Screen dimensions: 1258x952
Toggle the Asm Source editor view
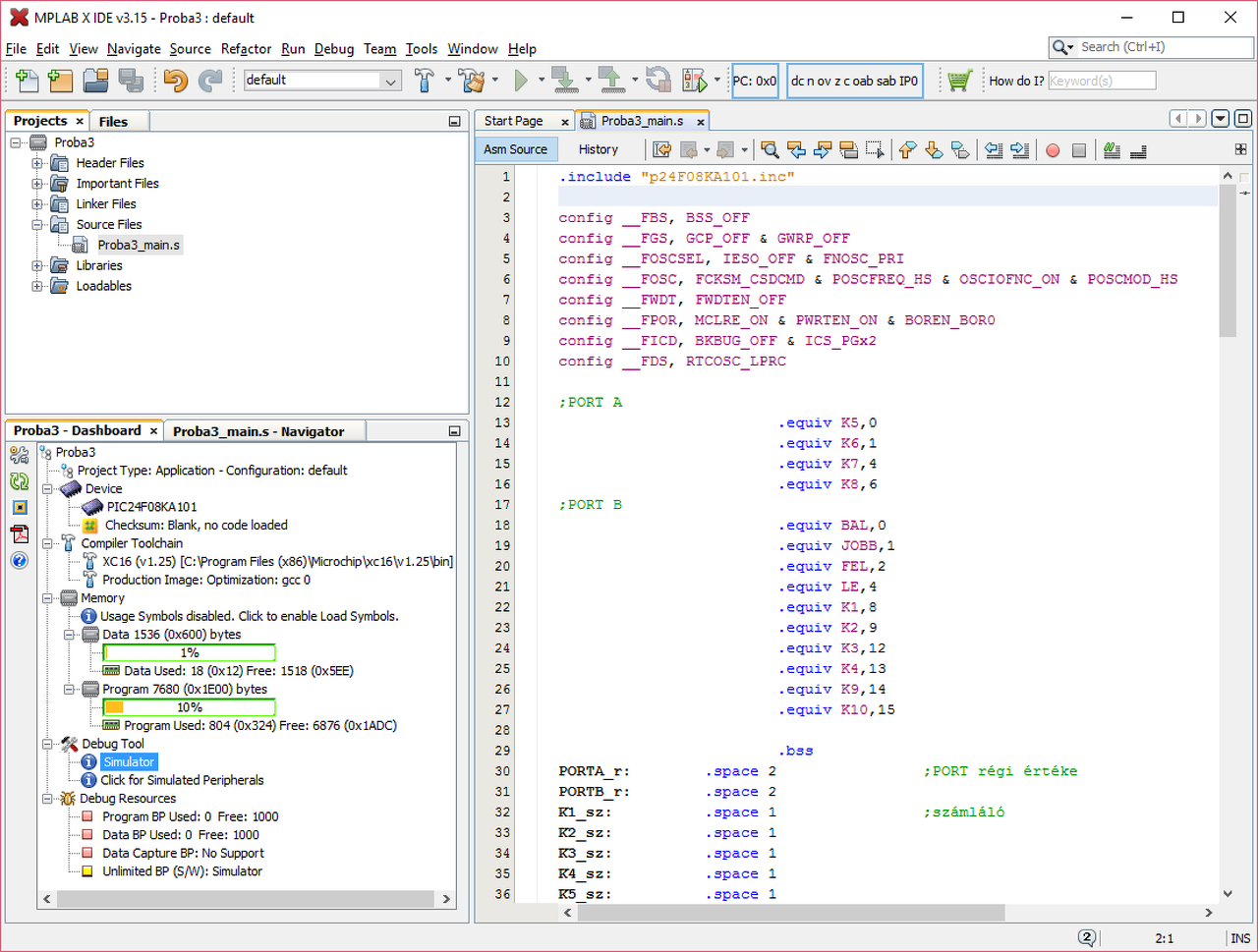click(515, 149)
